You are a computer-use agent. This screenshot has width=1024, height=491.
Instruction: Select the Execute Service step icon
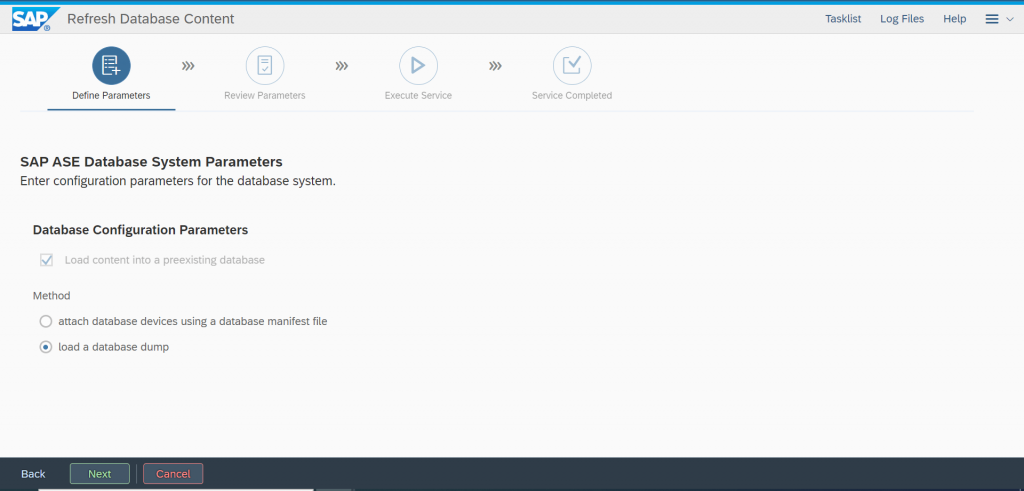418,66
